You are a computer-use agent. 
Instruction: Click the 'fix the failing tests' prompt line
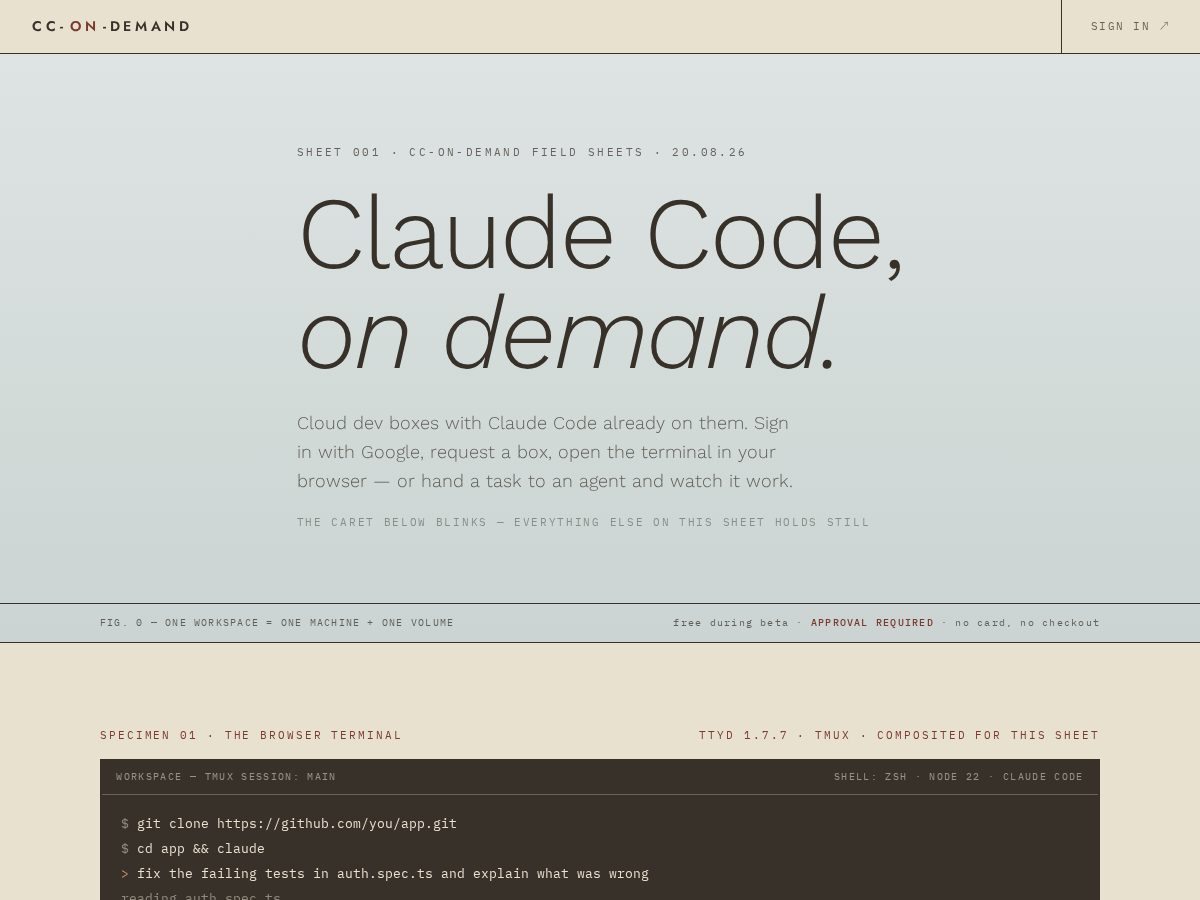tap(385, 874)
